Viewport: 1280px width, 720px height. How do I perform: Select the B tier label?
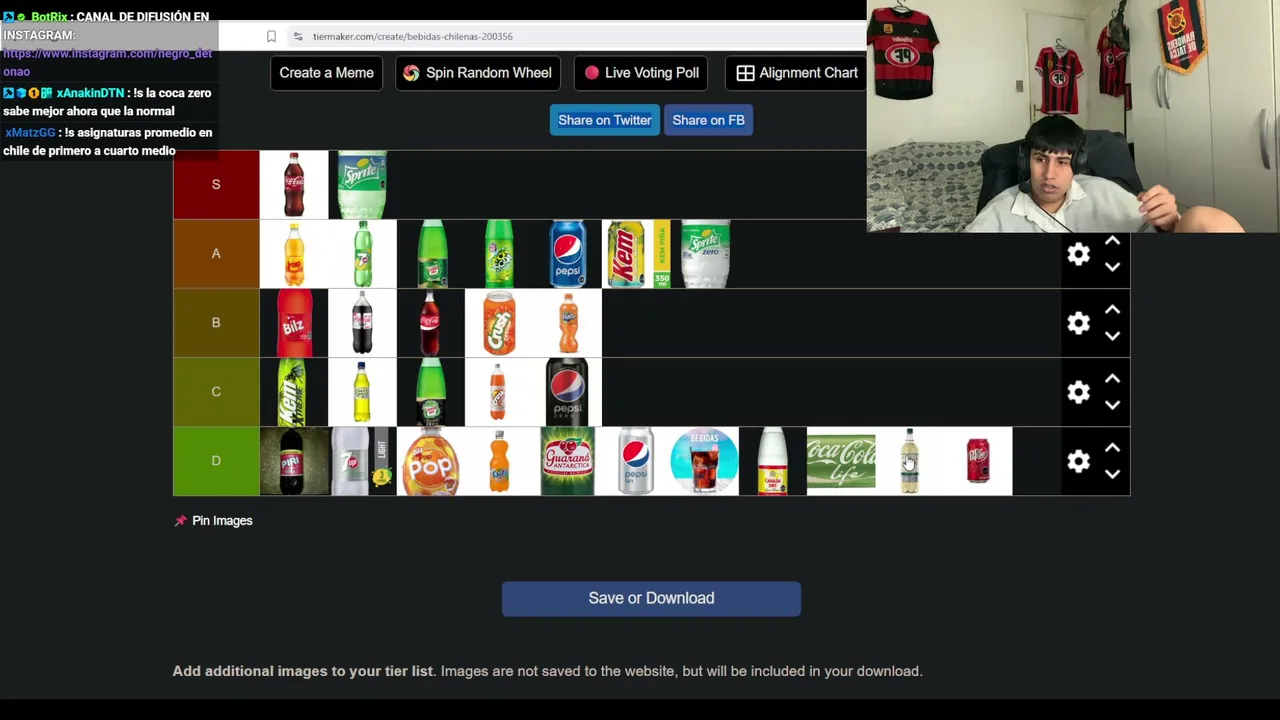[216, 323]
